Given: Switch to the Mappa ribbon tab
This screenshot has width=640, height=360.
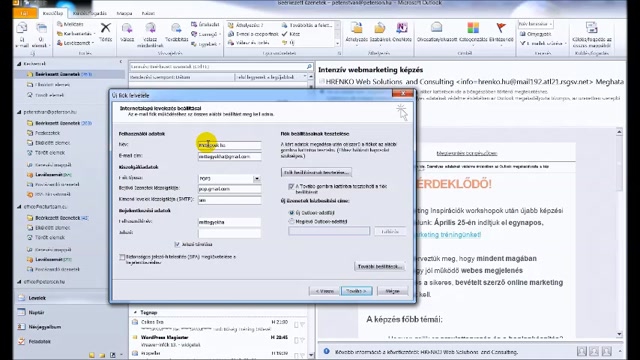Looking at the screenshot, I should point(124,13).
